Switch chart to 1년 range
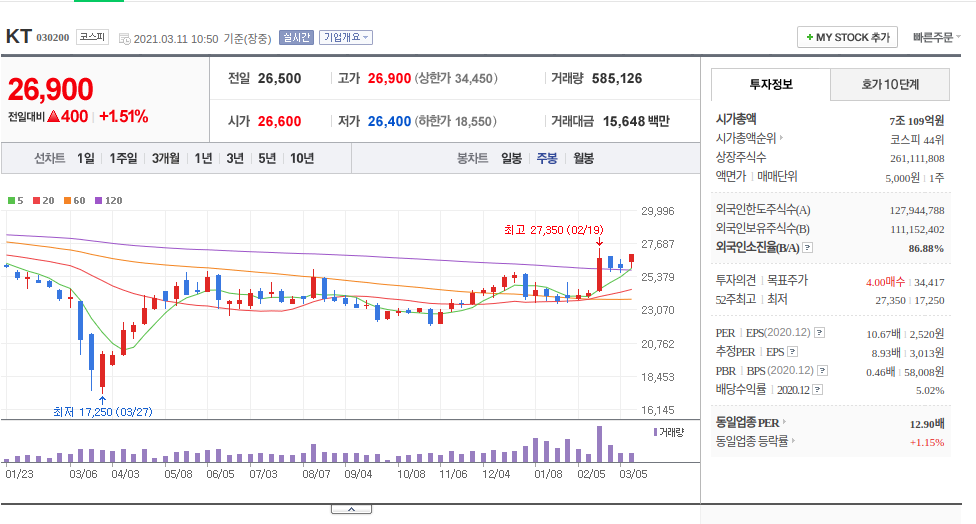This screenshot has width=976, height=524. pos(203,159)
